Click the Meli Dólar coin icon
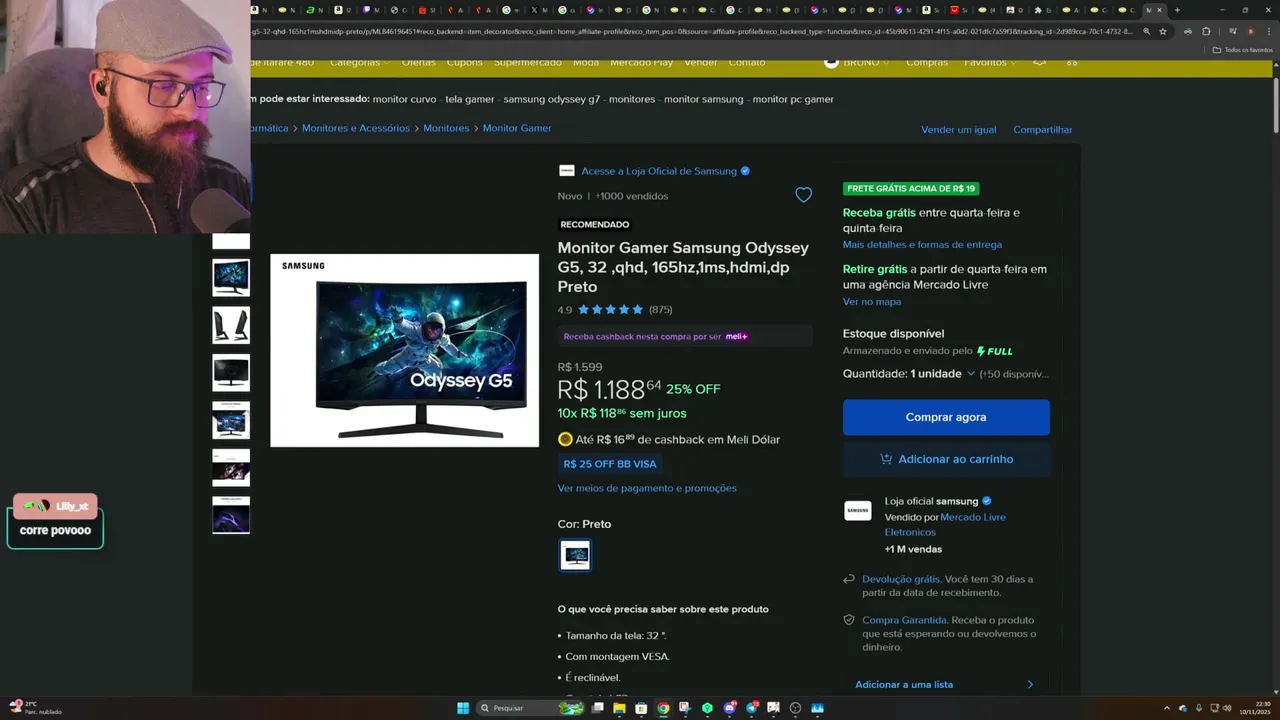Viewport: 1280px width, 720px height. (x=565, y=439)
